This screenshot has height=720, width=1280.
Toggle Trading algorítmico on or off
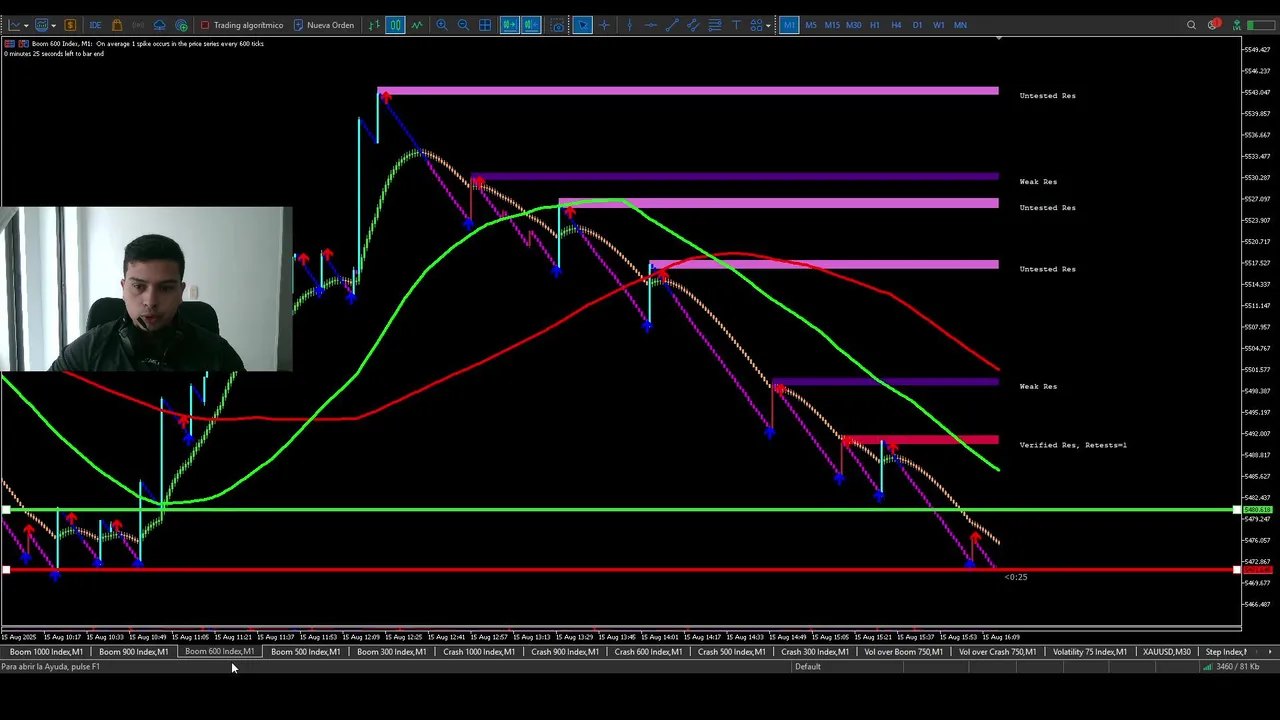point(242,25)
